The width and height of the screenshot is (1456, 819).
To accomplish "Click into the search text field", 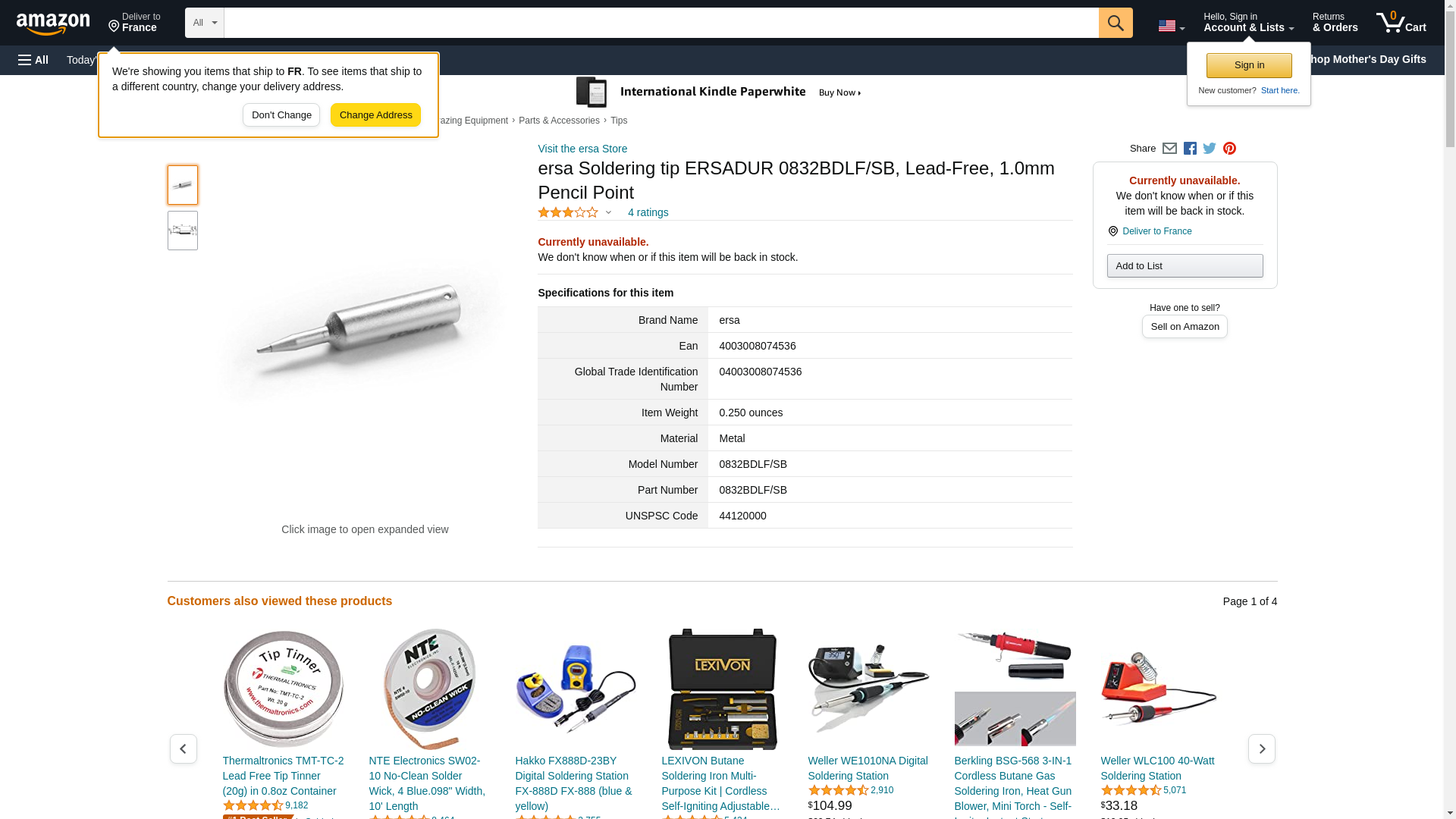I will click(x=661, y=23).
